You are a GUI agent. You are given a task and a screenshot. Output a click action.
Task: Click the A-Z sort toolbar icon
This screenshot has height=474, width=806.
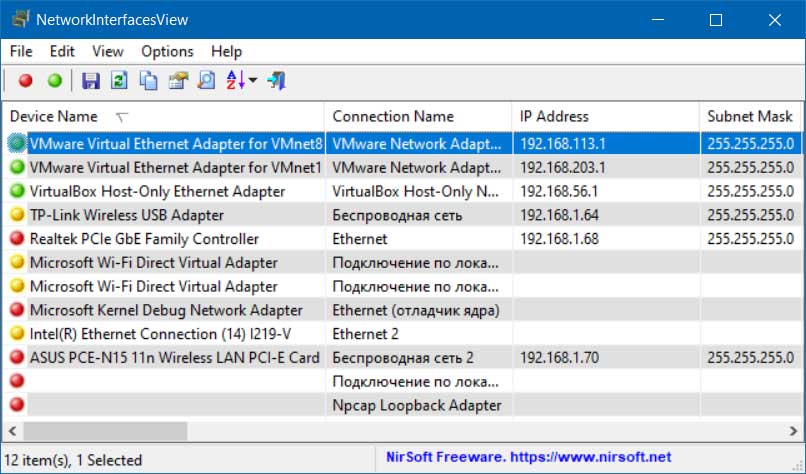pyautogui.click(x=235, y=81)
